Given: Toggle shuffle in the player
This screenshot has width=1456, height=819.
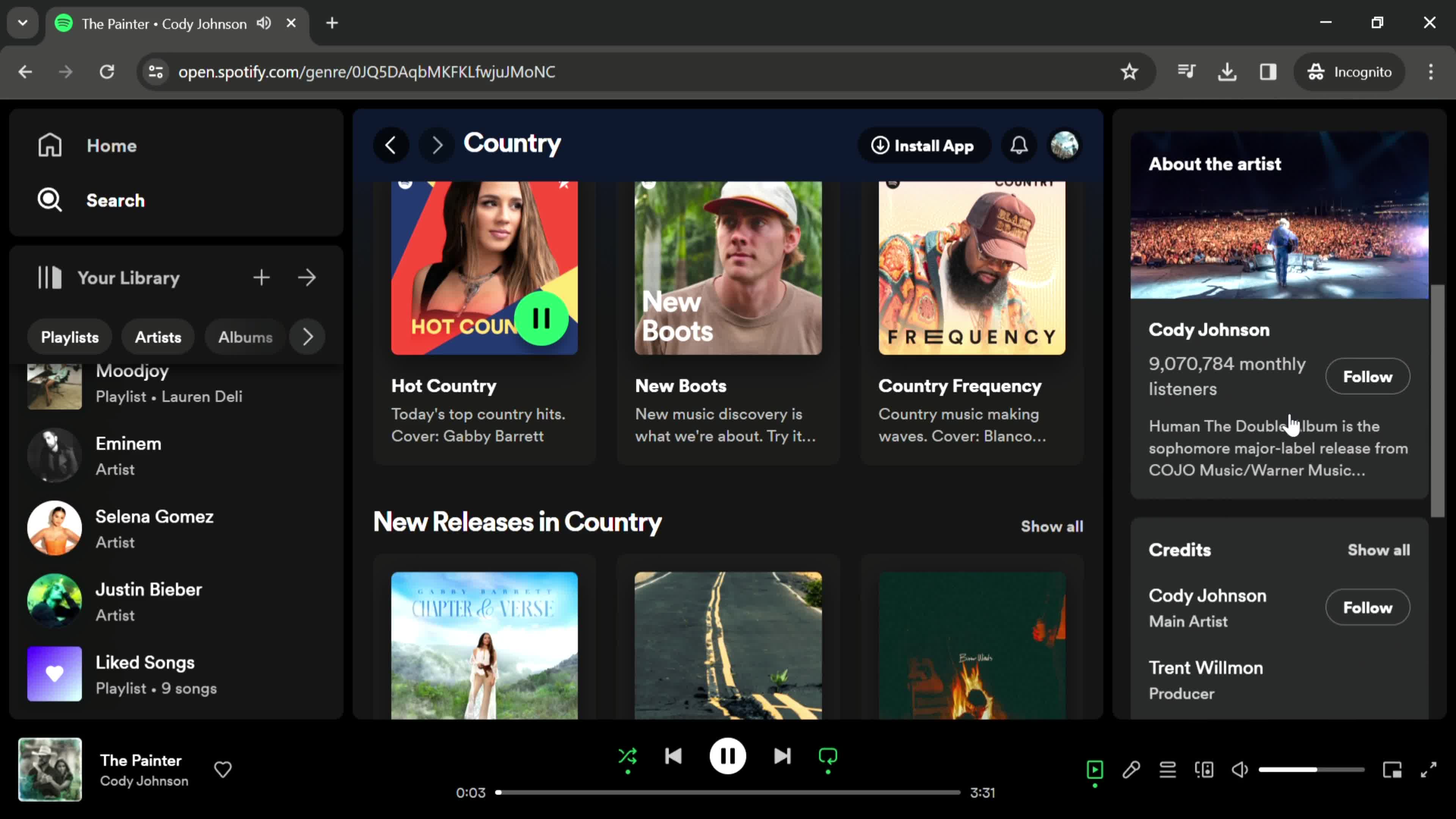Looking at the screenshot, I should click(x=628, y=756).
